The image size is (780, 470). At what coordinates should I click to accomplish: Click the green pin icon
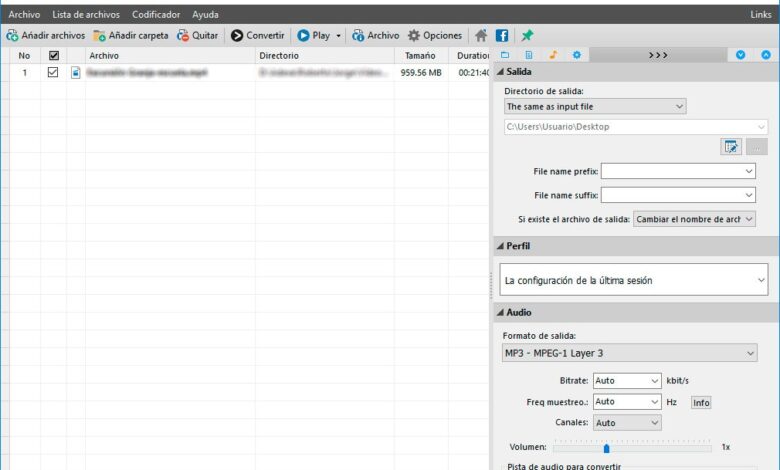coord(527,35)
